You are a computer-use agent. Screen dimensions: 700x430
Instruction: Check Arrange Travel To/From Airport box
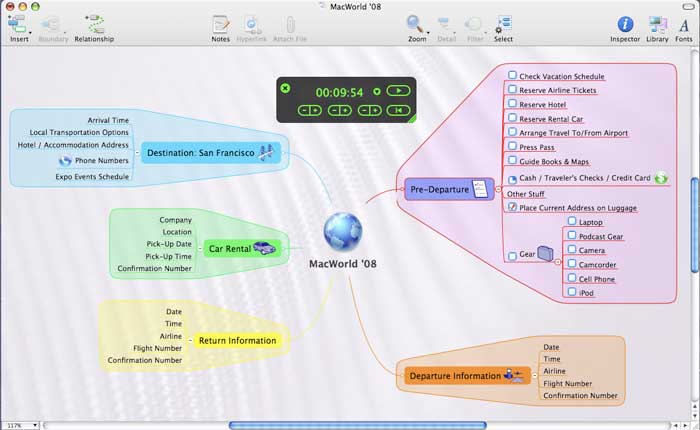(512, 132)
